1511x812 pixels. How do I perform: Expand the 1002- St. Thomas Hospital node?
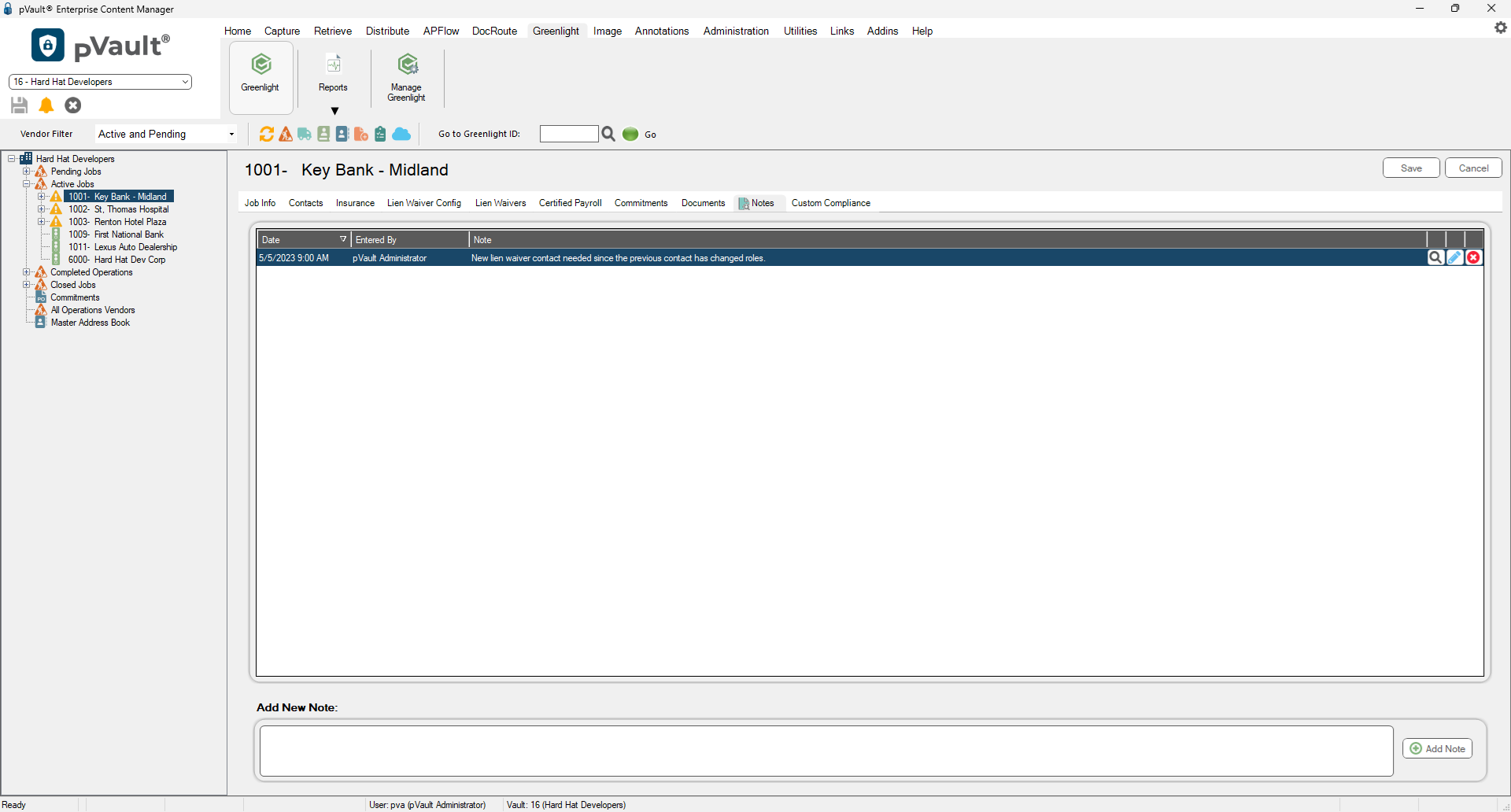pos(42,209)
